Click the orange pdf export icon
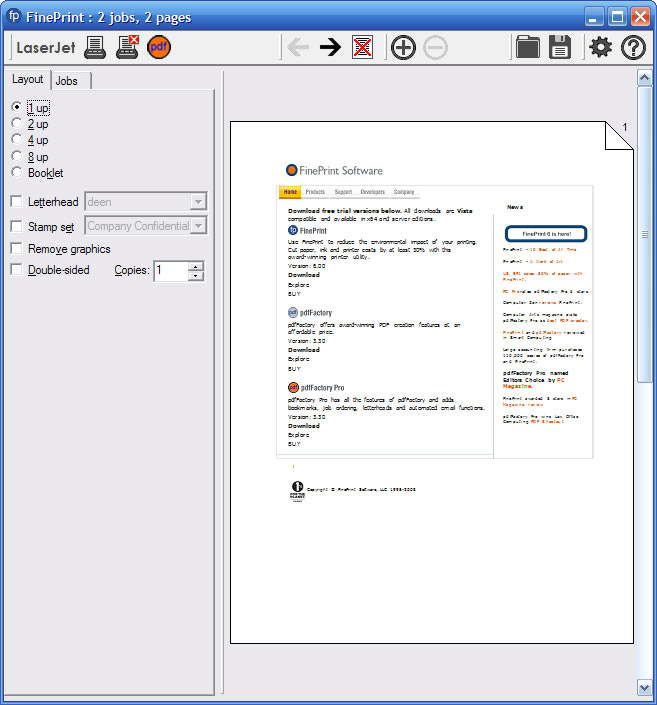 159,47
